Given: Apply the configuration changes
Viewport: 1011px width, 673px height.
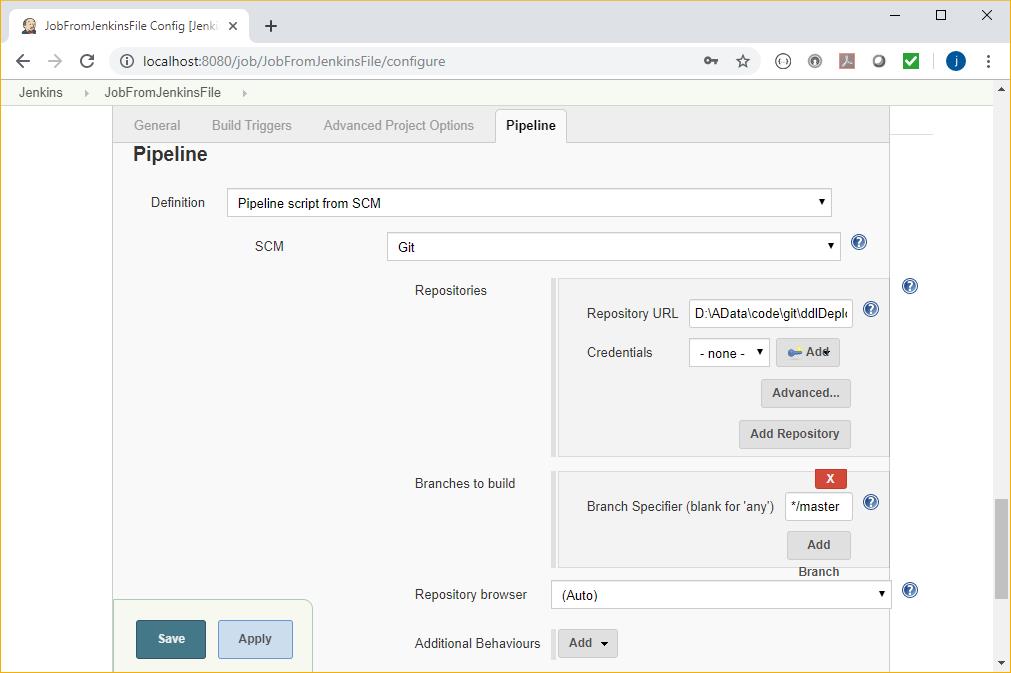Looking at the screenshot, I should pos(255,639).
